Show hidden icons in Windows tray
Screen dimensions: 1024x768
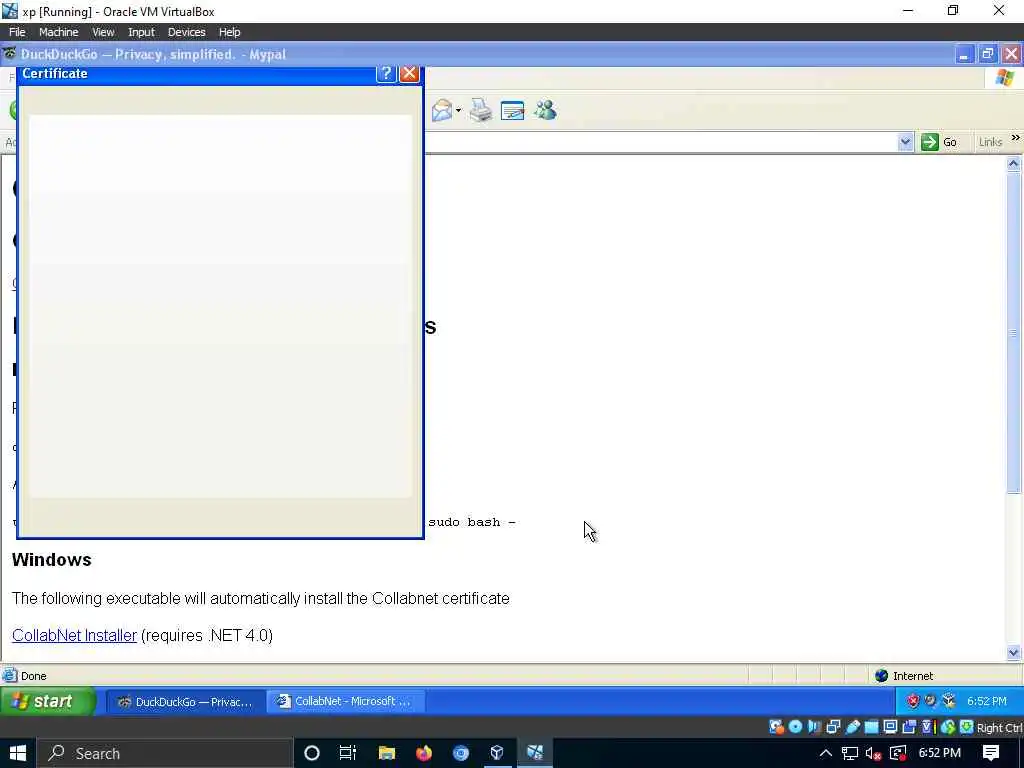click(825, 753)
